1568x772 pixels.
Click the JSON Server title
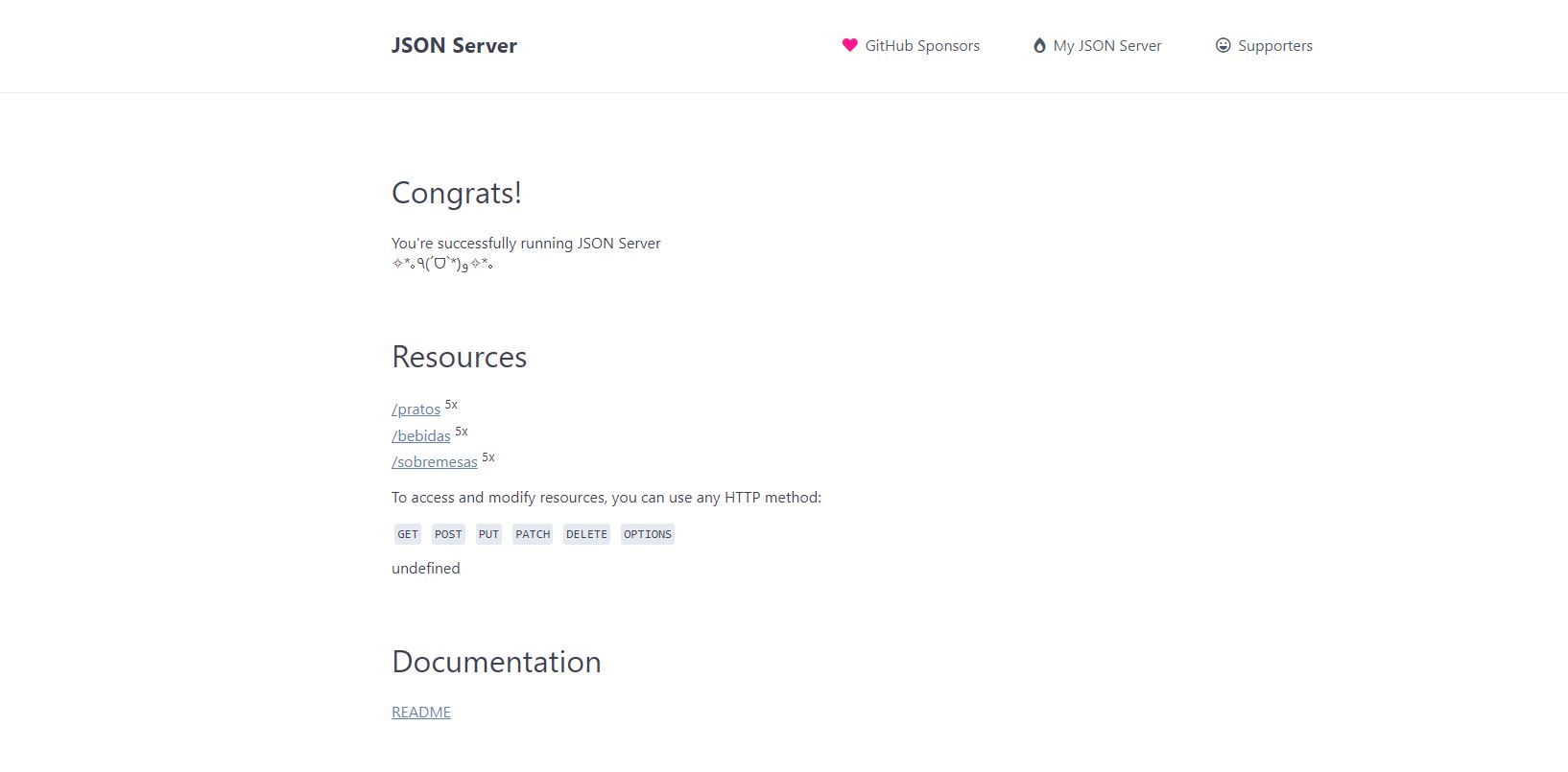pyautogui.click(x=454, y=45)
